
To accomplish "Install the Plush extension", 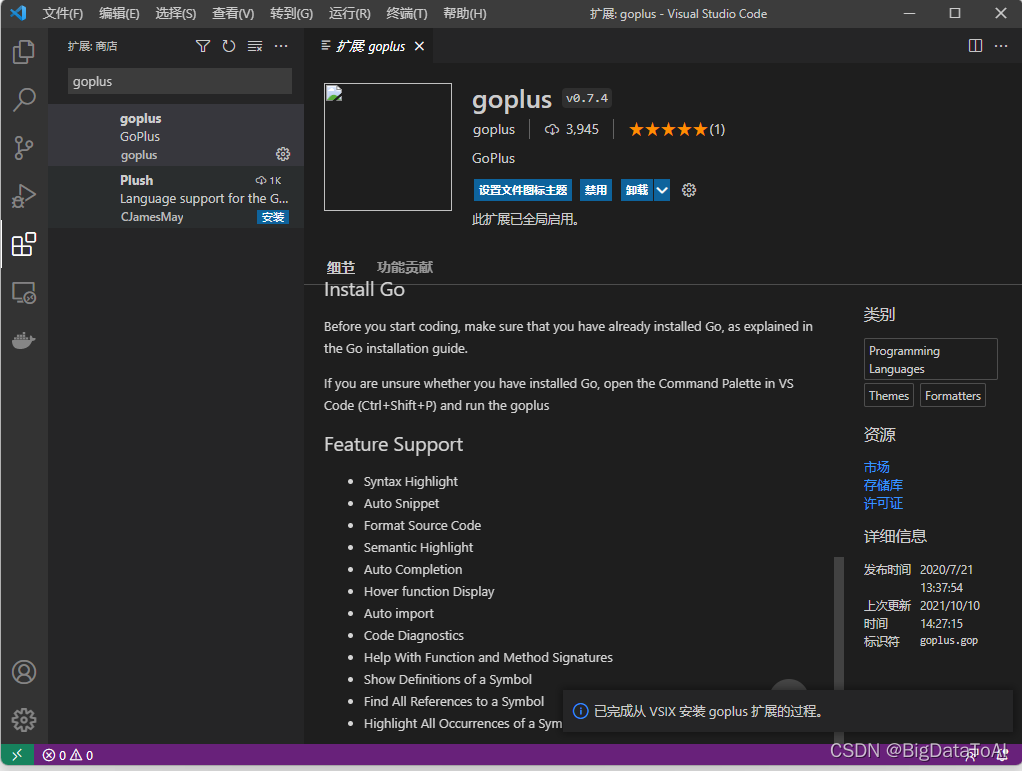I will click(x=272, y=217).
